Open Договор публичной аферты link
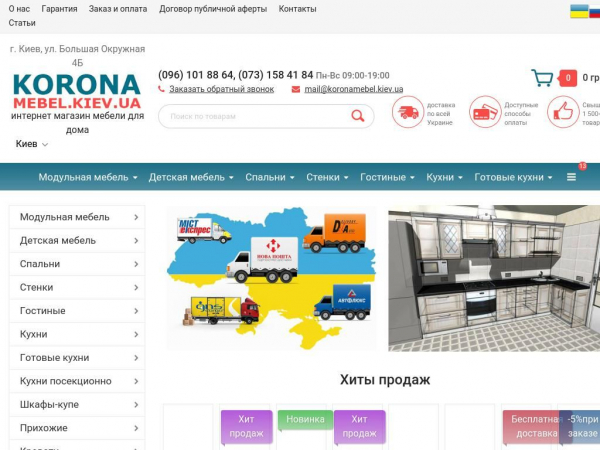This screenshot has height=450, width=600. click(213, 9)
